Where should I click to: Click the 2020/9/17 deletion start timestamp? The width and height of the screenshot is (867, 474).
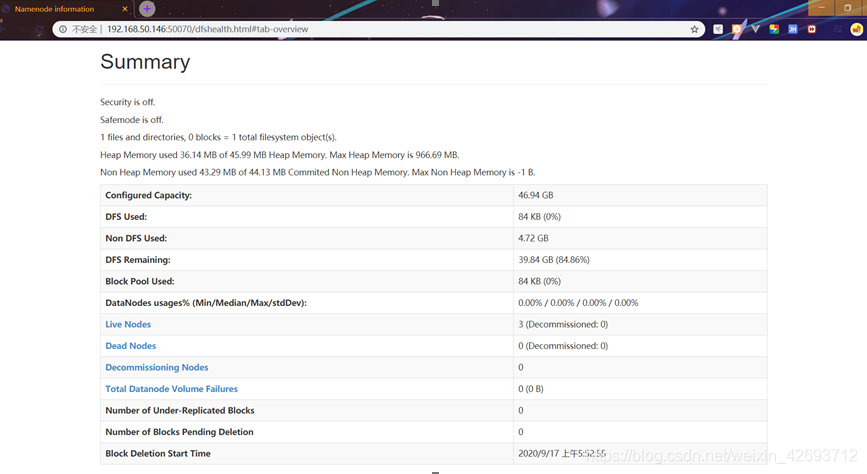562,454
